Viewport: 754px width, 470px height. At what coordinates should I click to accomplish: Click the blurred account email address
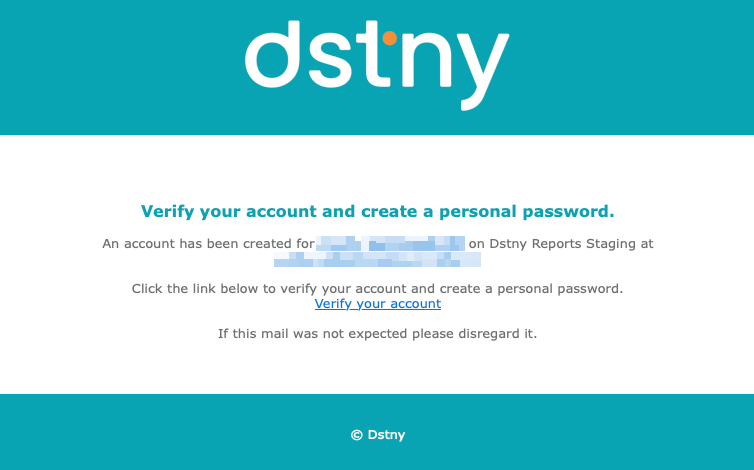(390, 243)
